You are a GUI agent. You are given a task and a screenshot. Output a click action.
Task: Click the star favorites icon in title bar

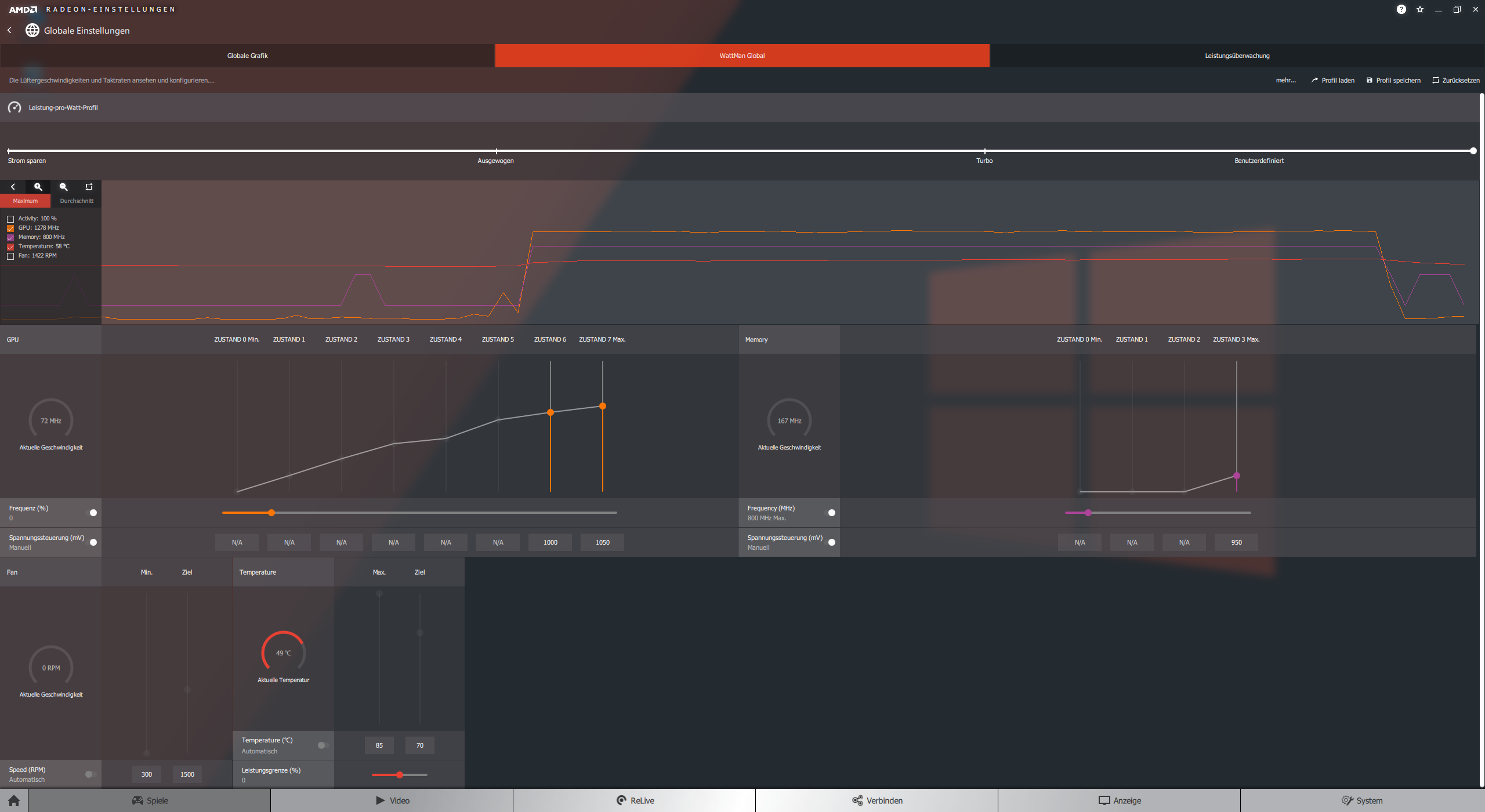[1420, 9]
